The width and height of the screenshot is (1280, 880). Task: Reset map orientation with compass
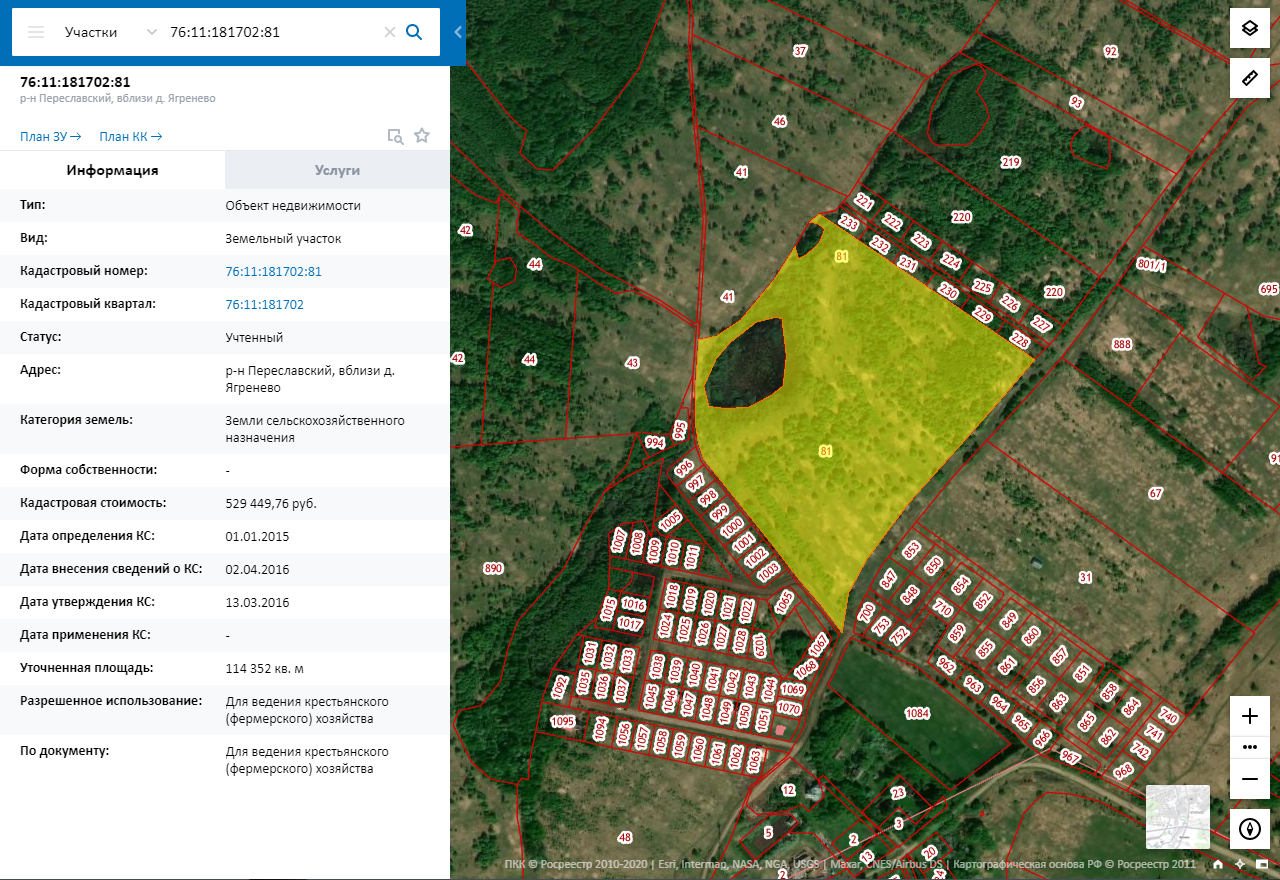coord(1249,829)
